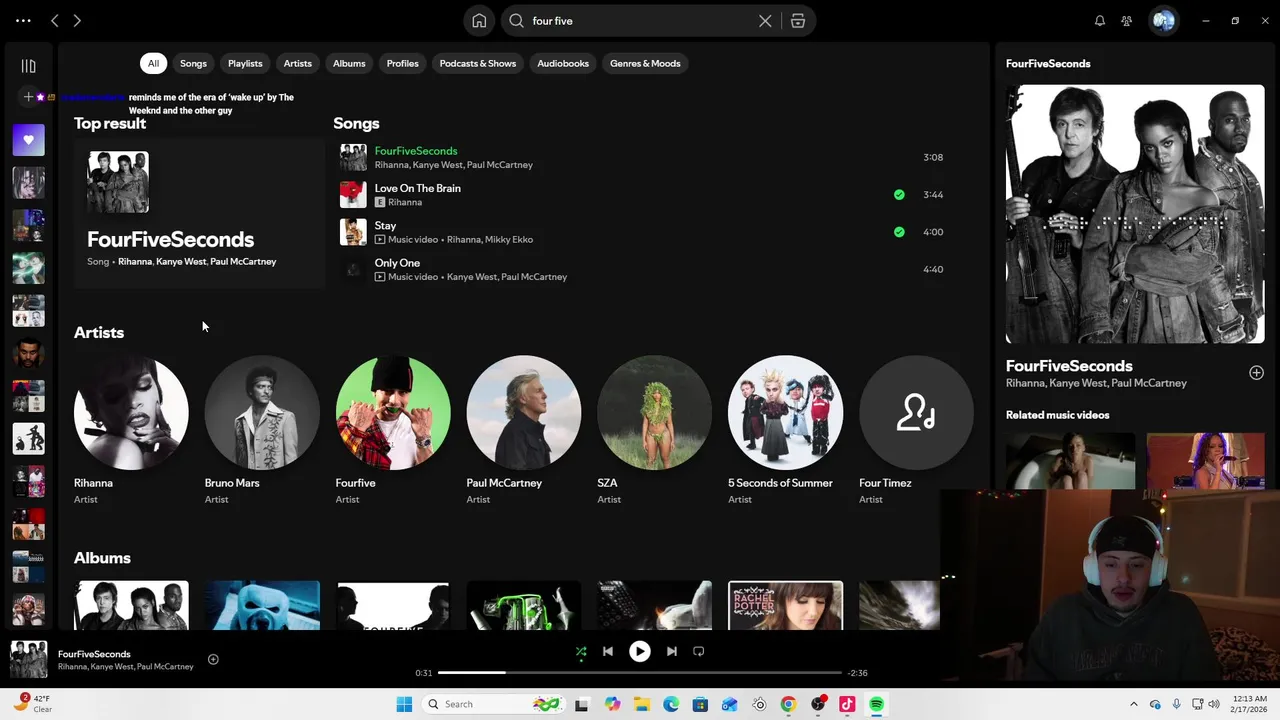Click FourFiveSeconds title in right panel
1280x720 pixels.
(x=1069, y=366)
